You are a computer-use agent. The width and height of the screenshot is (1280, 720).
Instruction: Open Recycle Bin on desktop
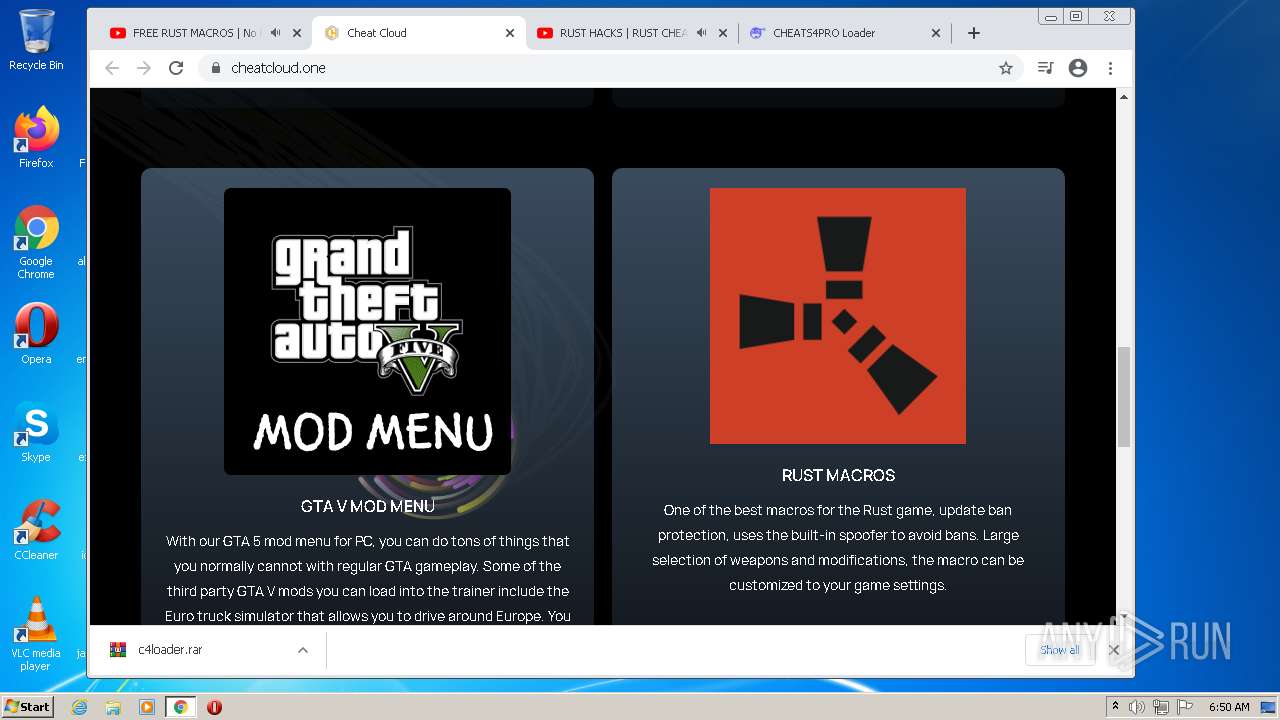coord(36,40)
